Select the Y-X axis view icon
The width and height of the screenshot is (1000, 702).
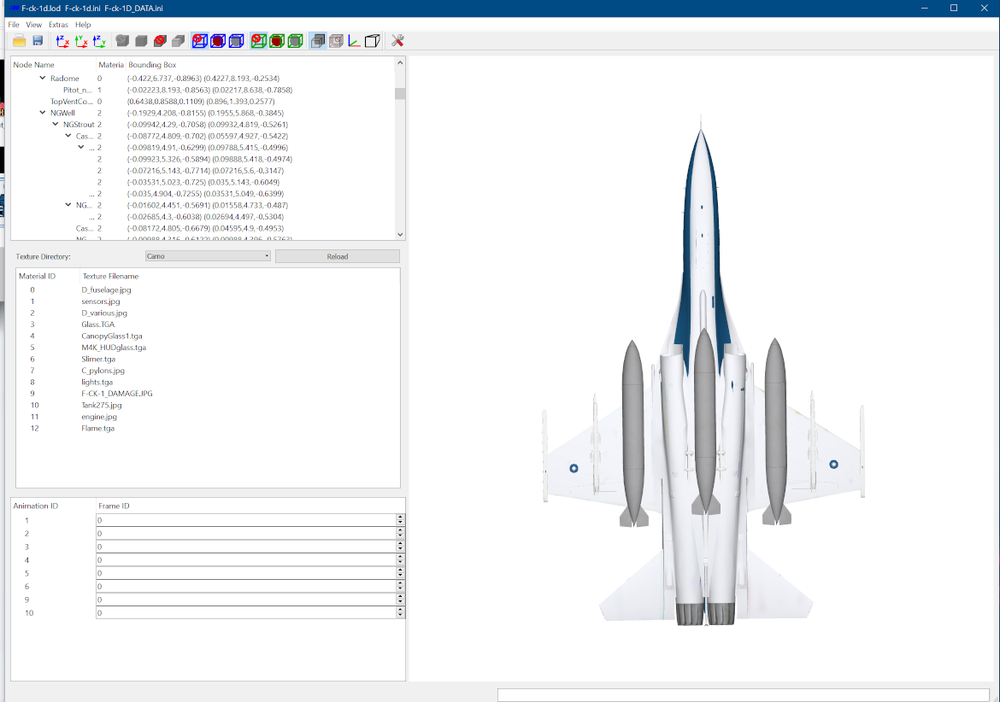(81, 41)
